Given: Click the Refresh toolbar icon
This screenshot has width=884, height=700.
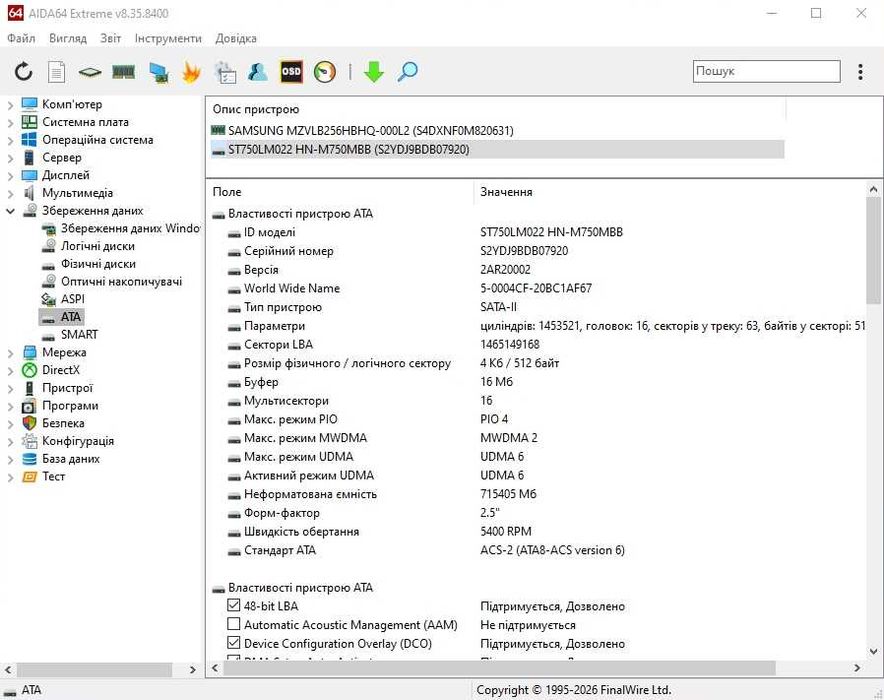Looking at the screenshot, I should 23,72.
